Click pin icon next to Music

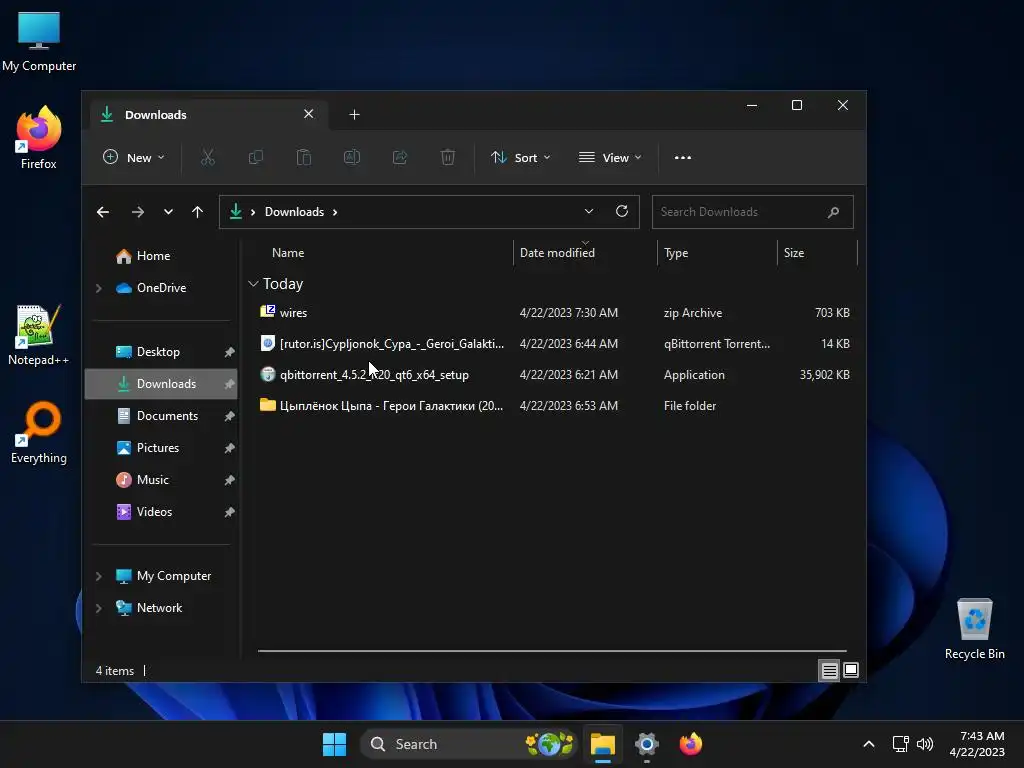[229, 480]
